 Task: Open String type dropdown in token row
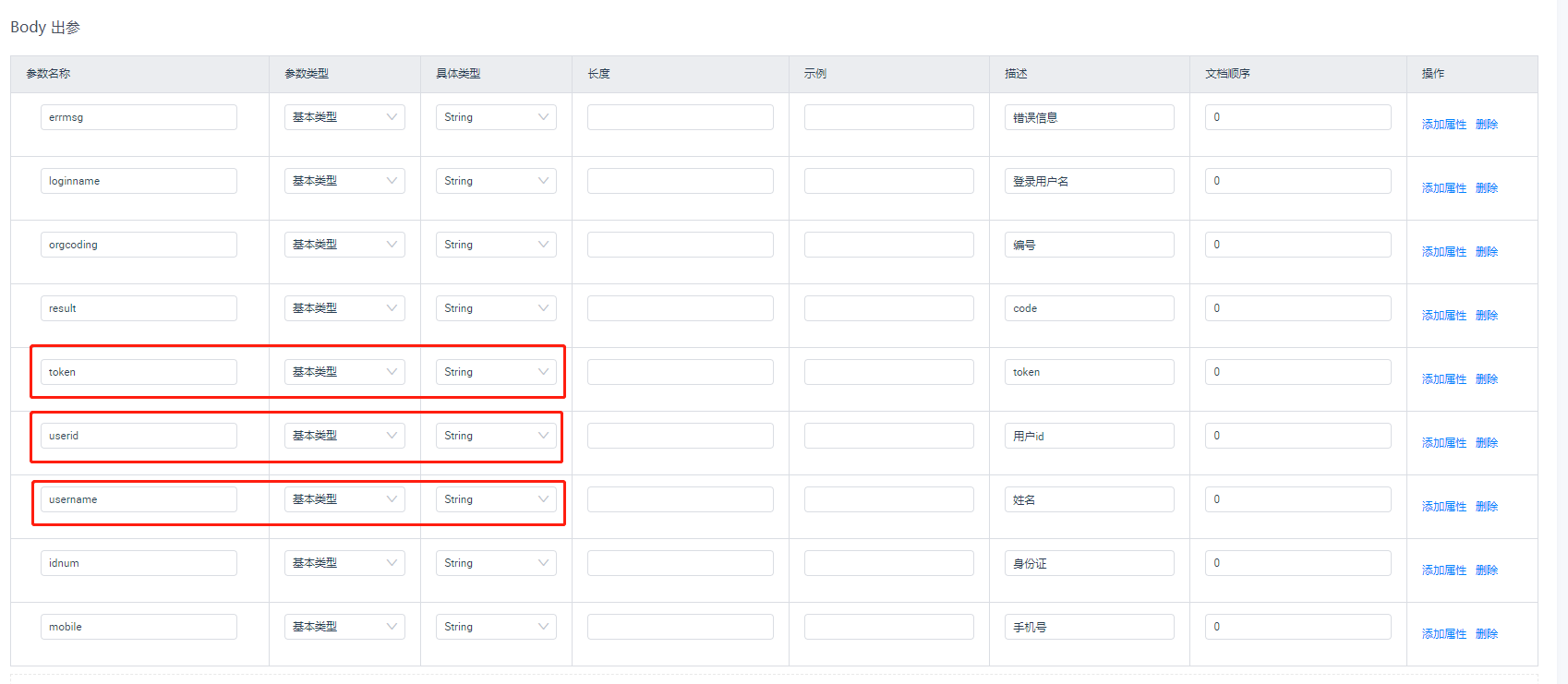coord(496,372)
